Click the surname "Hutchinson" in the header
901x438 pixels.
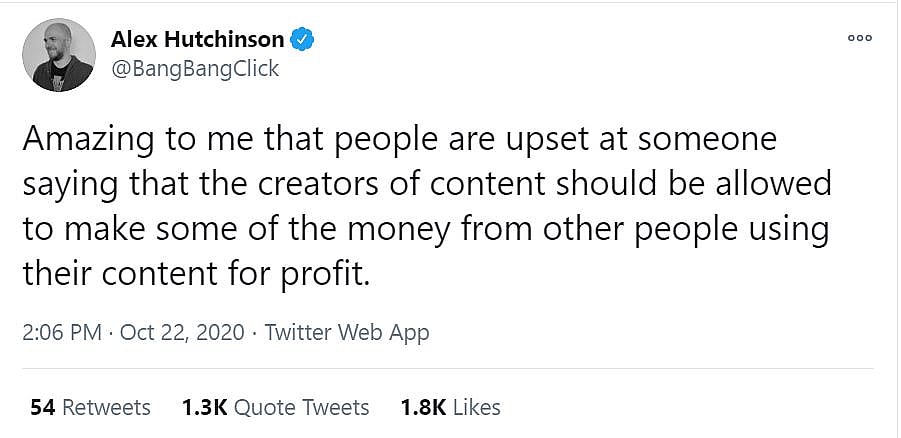click(231, 41)
